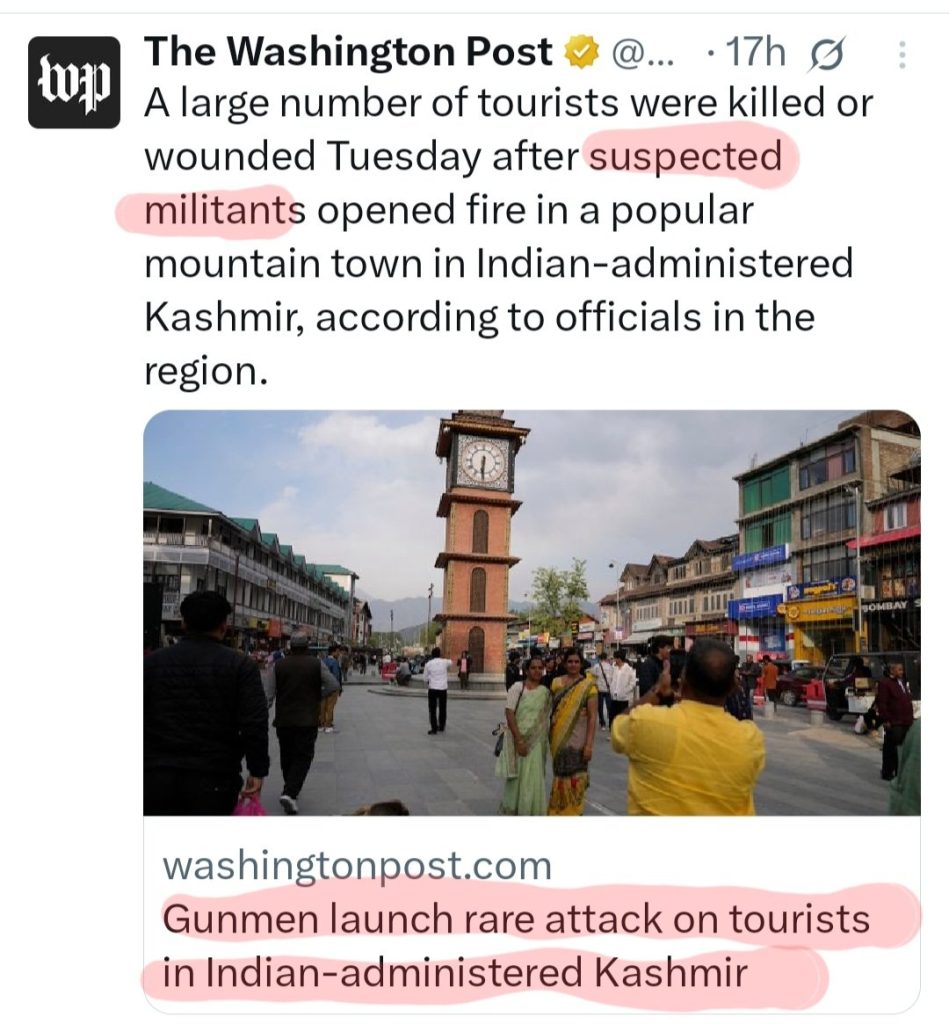The width and height of the screenshot is (949, 1024).
Task: Open the three-dot more options menu
Action: click(902, 55)
